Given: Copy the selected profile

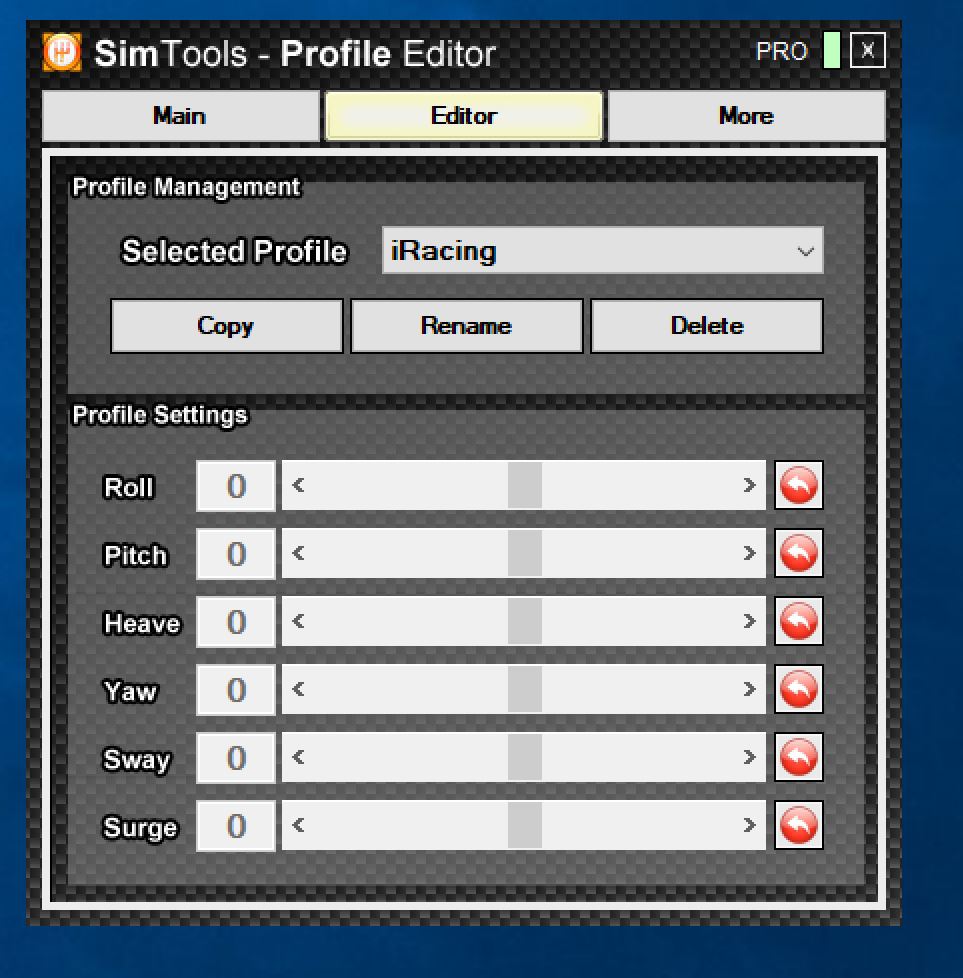Looking at the screenshot, I should 226,326.
